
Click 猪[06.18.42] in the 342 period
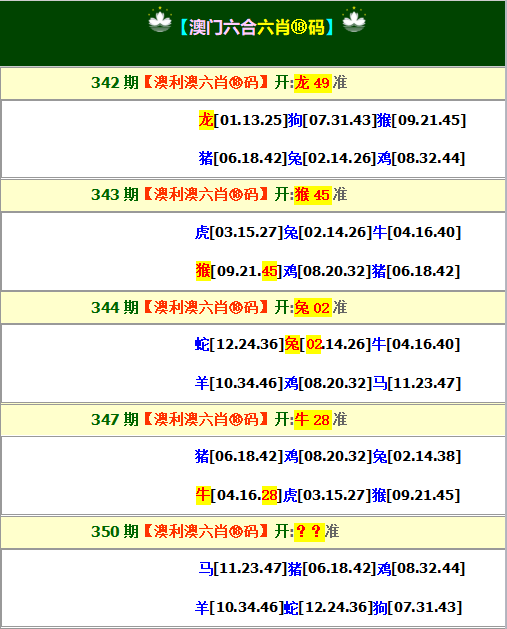click(x=243, y=158)
